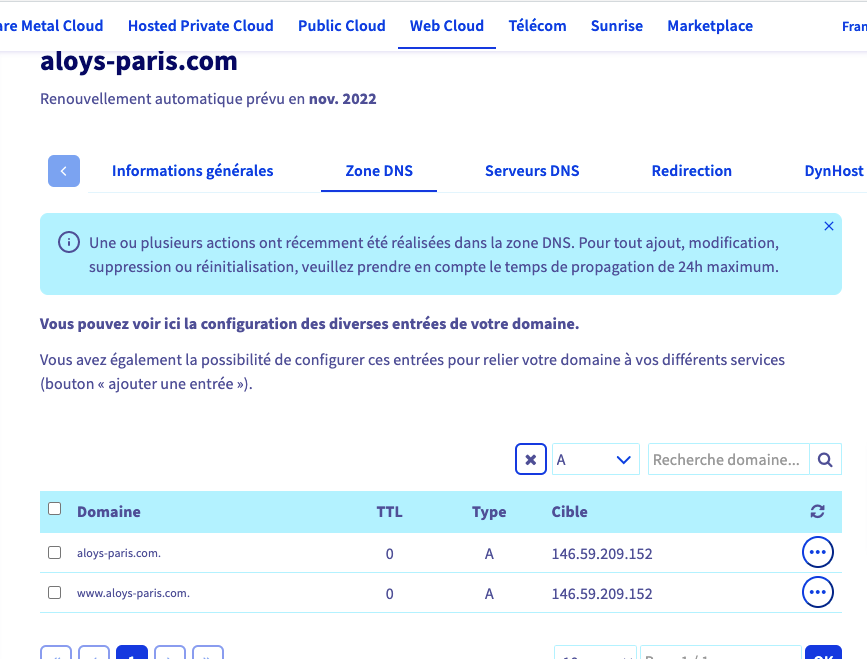Open actions menu for www.aloys-paris.com. record
The height and width of the screenshot is (659, 867).
coord(817,592)
